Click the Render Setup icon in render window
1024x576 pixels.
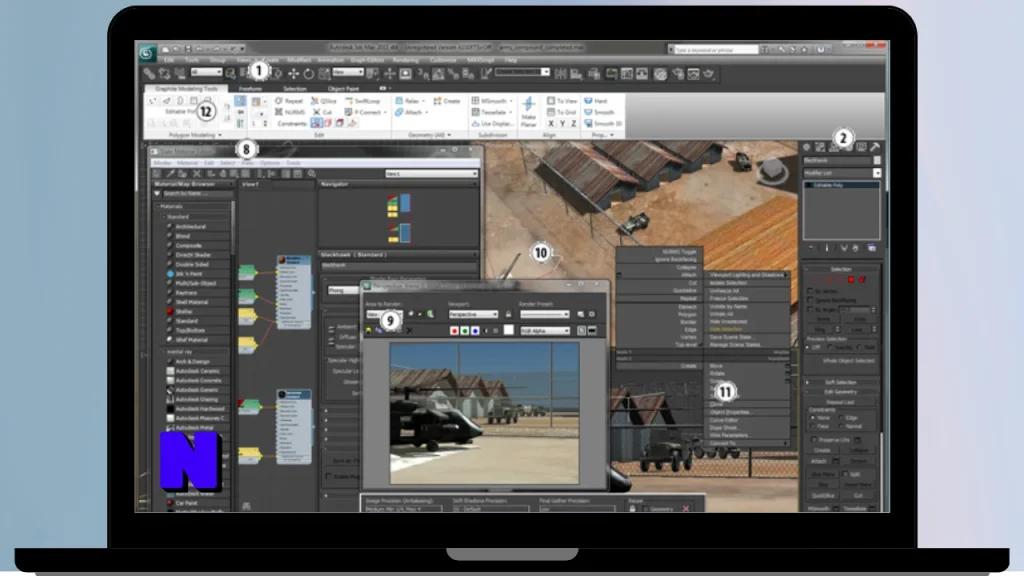(581, 315)
